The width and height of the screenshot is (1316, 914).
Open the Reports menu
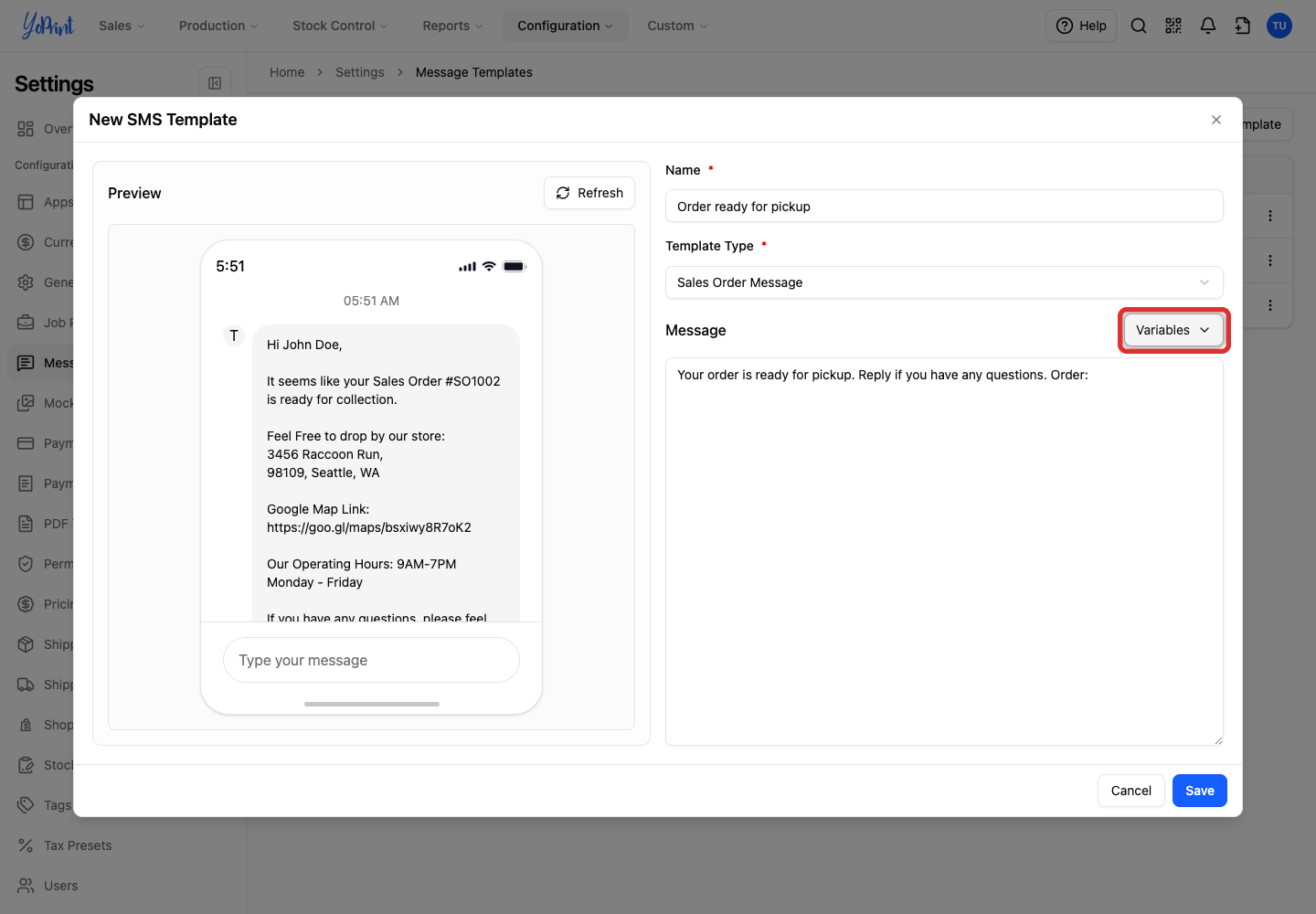coord(452,26)
